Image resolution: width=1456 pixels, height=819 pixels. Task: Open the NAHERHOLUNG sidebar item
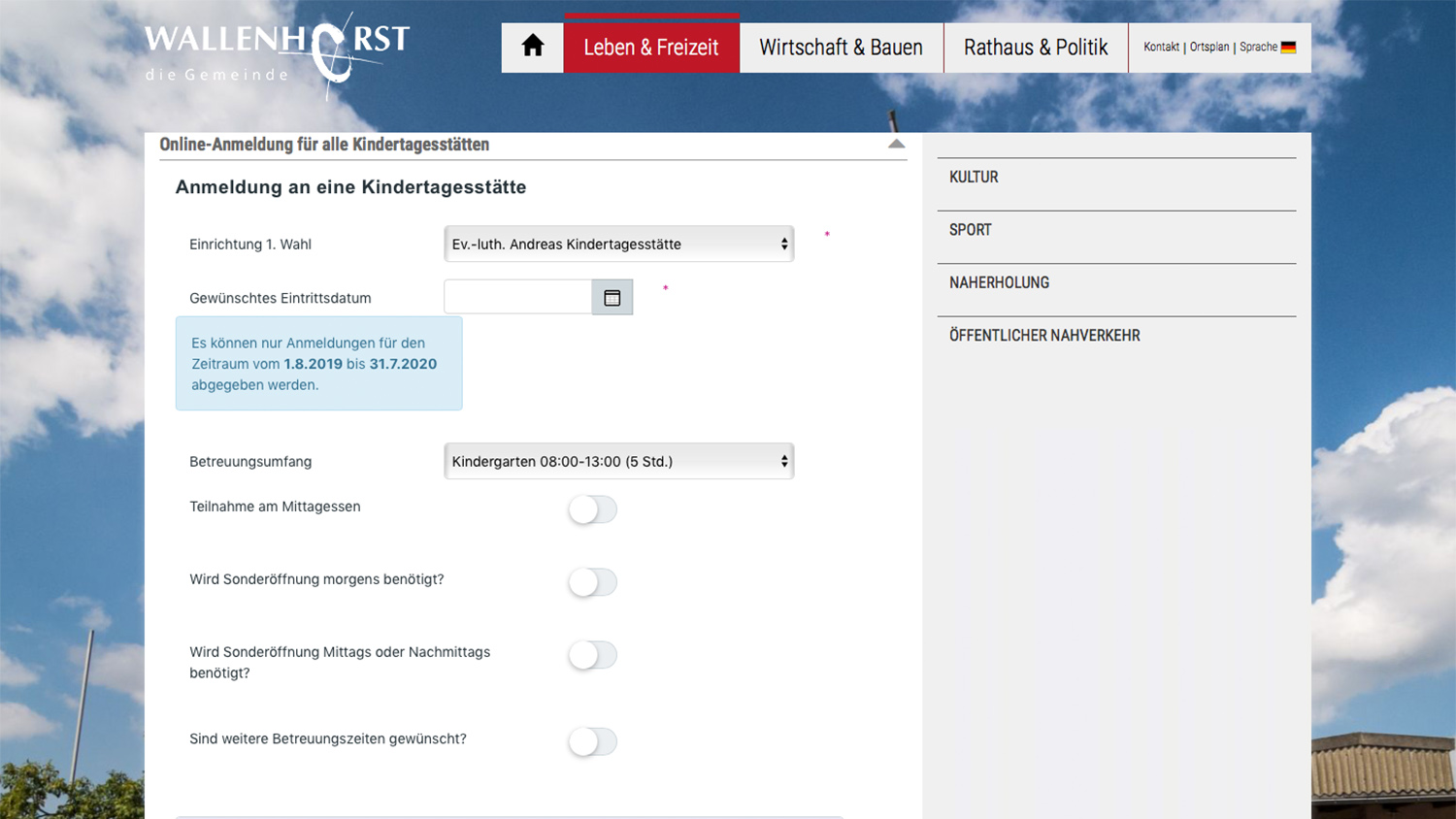tap(1116, 282)
